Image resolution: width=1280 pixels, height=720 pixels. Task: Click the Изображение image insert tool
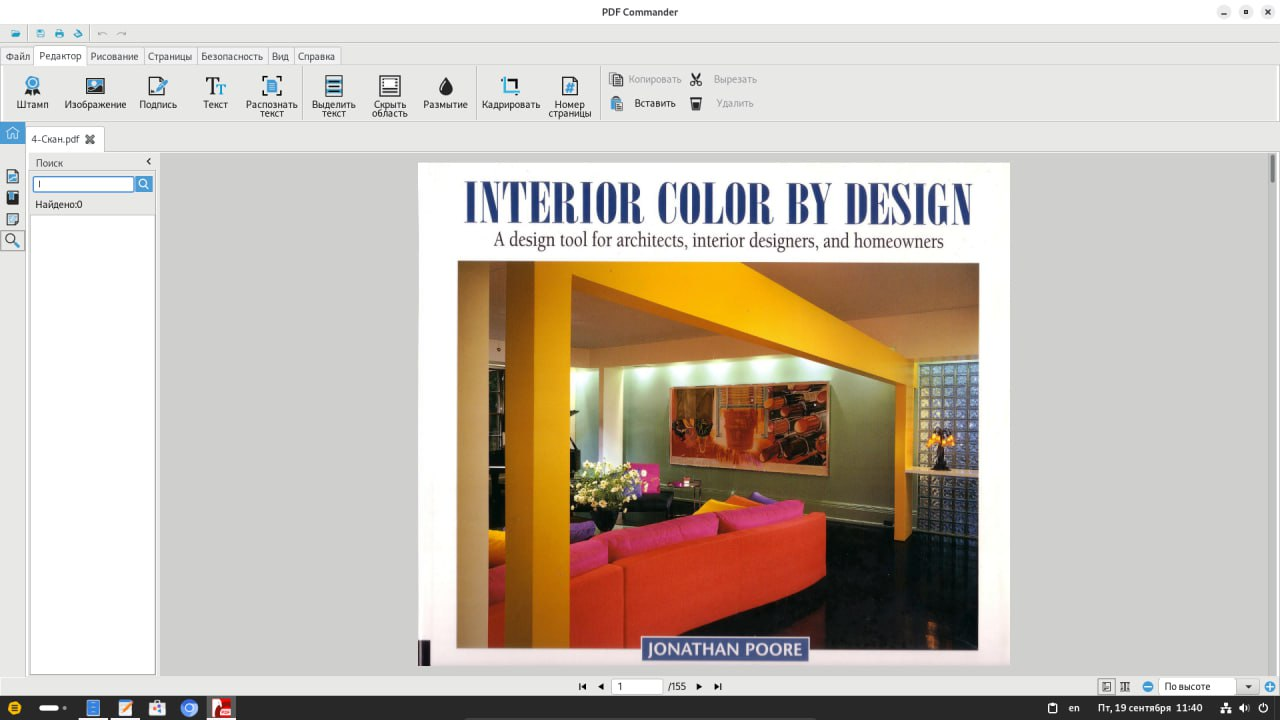[x=95, y=93]
